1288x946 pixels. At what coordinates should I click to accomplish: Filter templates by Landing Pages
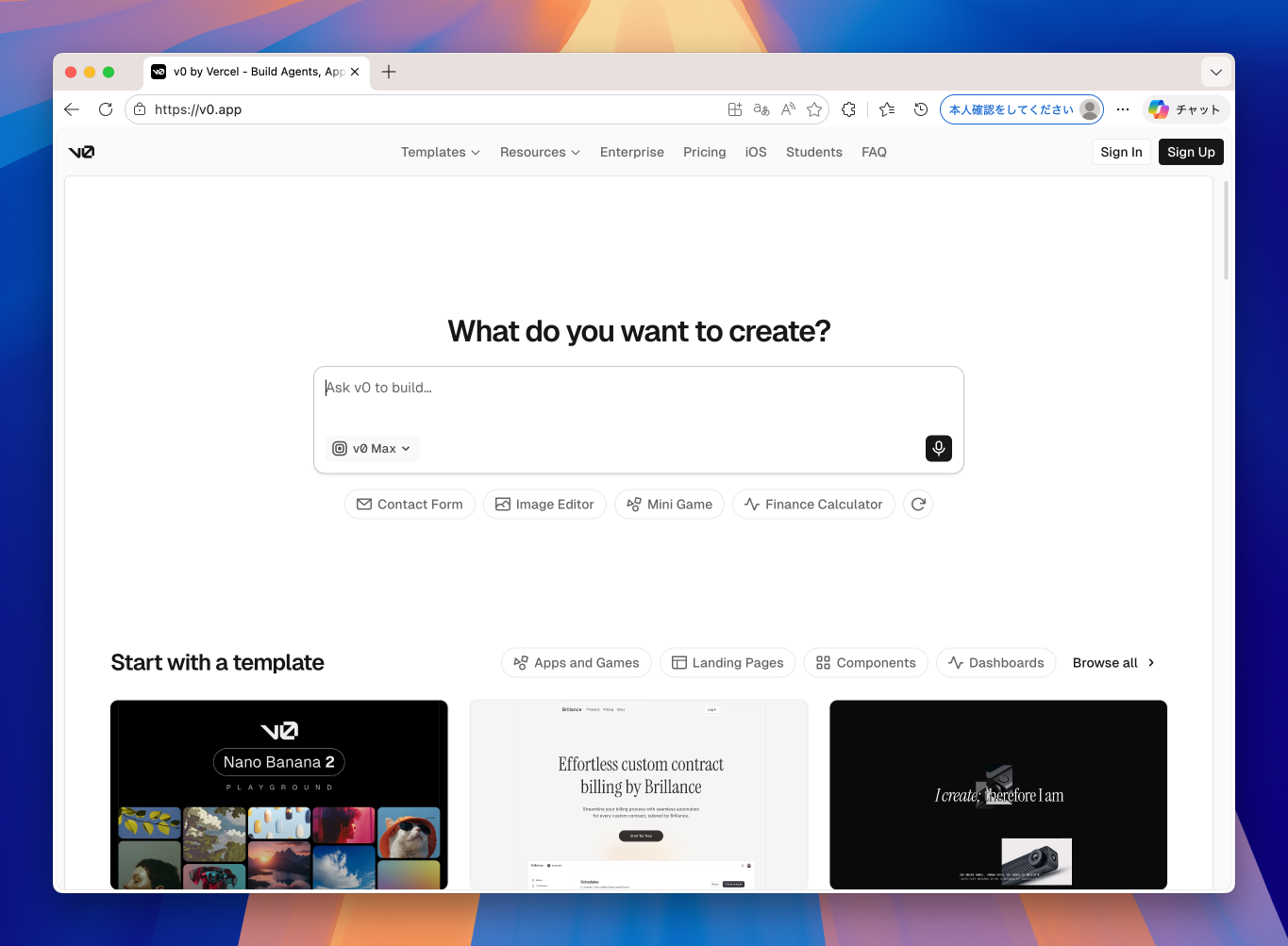point(728,663)
